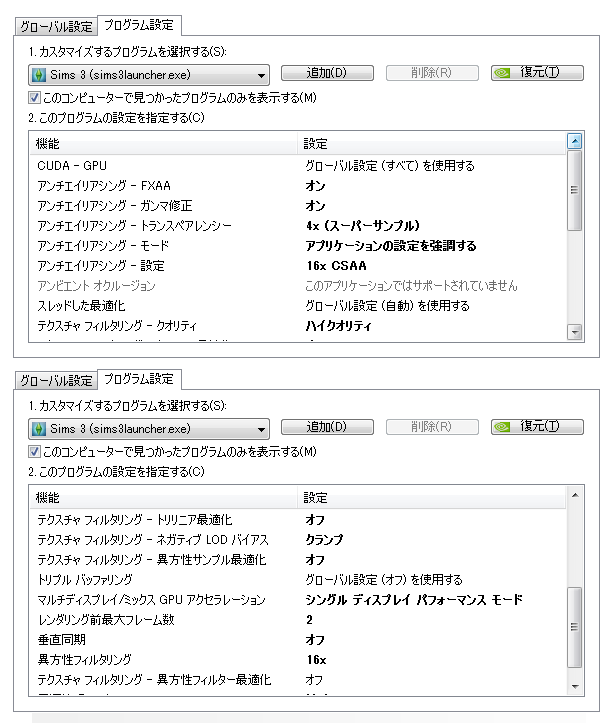Click the 4x (スーパーサンプル) setting value
This screenshot has height=723, width=611.
[x=363, y=226]
